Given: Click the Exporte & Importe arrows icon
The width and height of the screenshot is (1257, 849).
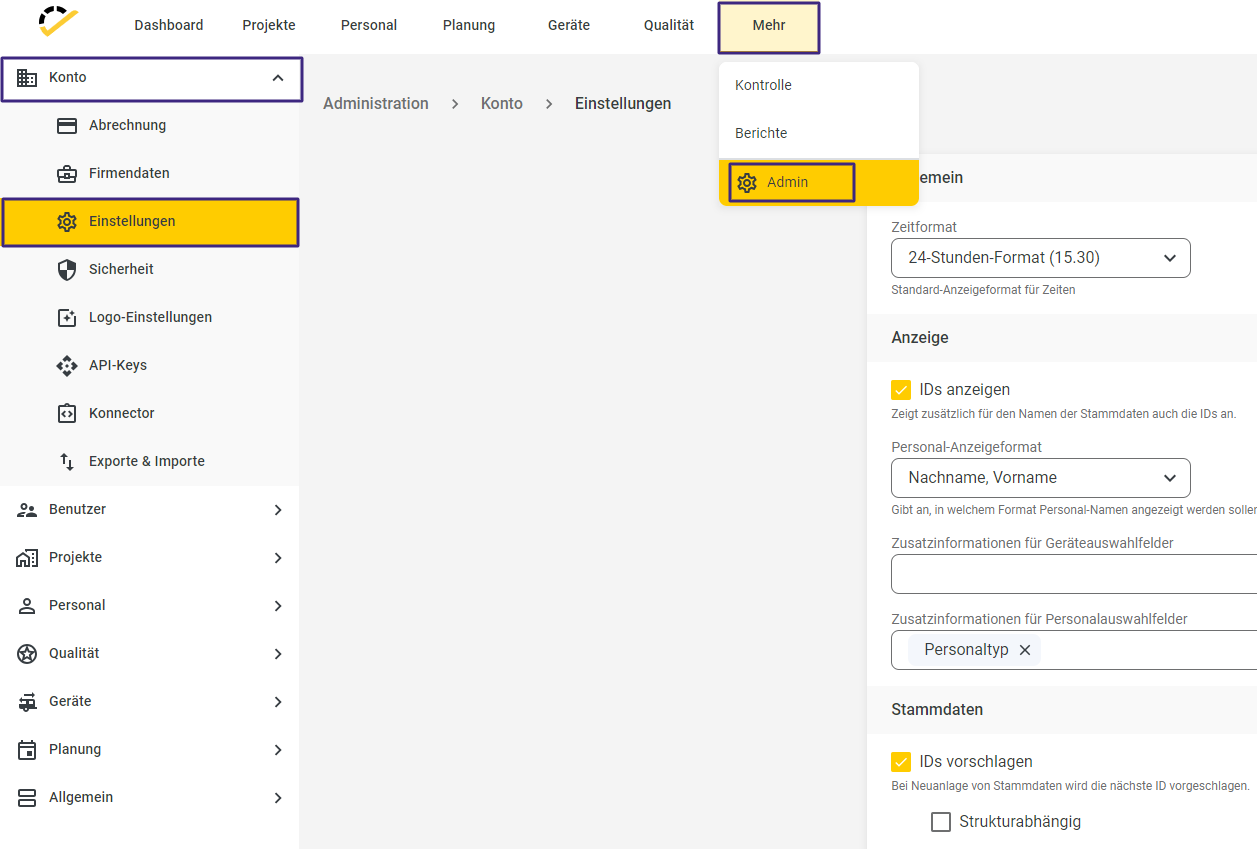Looking at the screenshot, I should 67,462.
